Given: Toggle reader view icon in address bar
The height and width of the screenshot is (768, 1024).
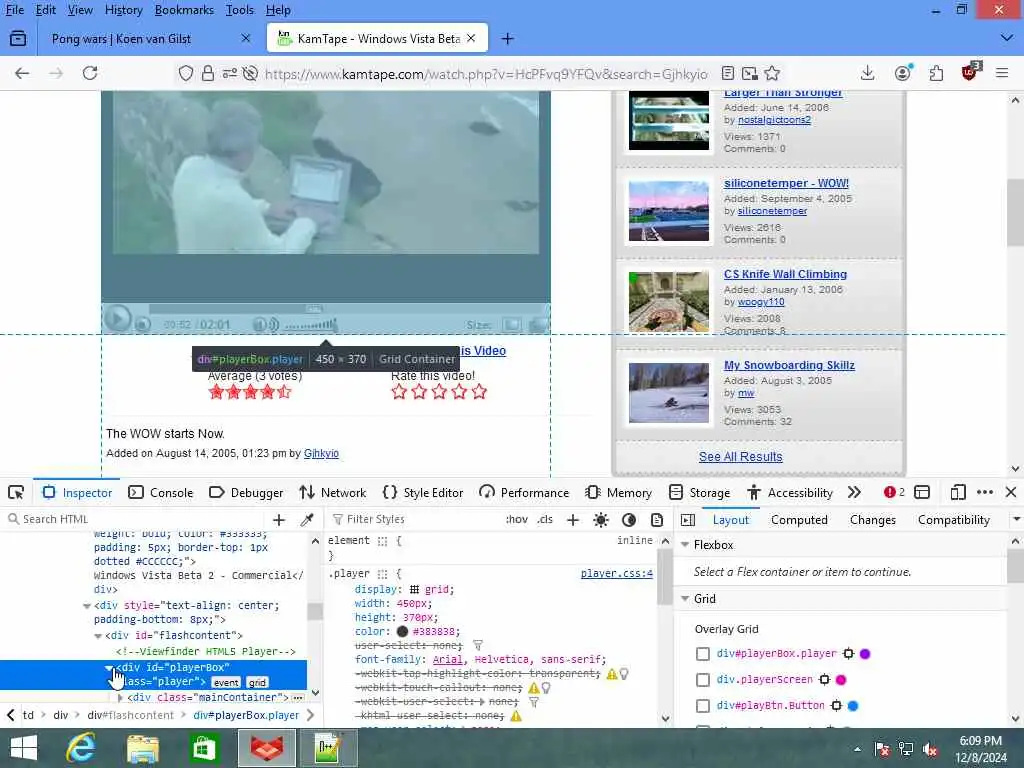Looking at the screenshot, I should pyautogui.click(x=728, y=73).
